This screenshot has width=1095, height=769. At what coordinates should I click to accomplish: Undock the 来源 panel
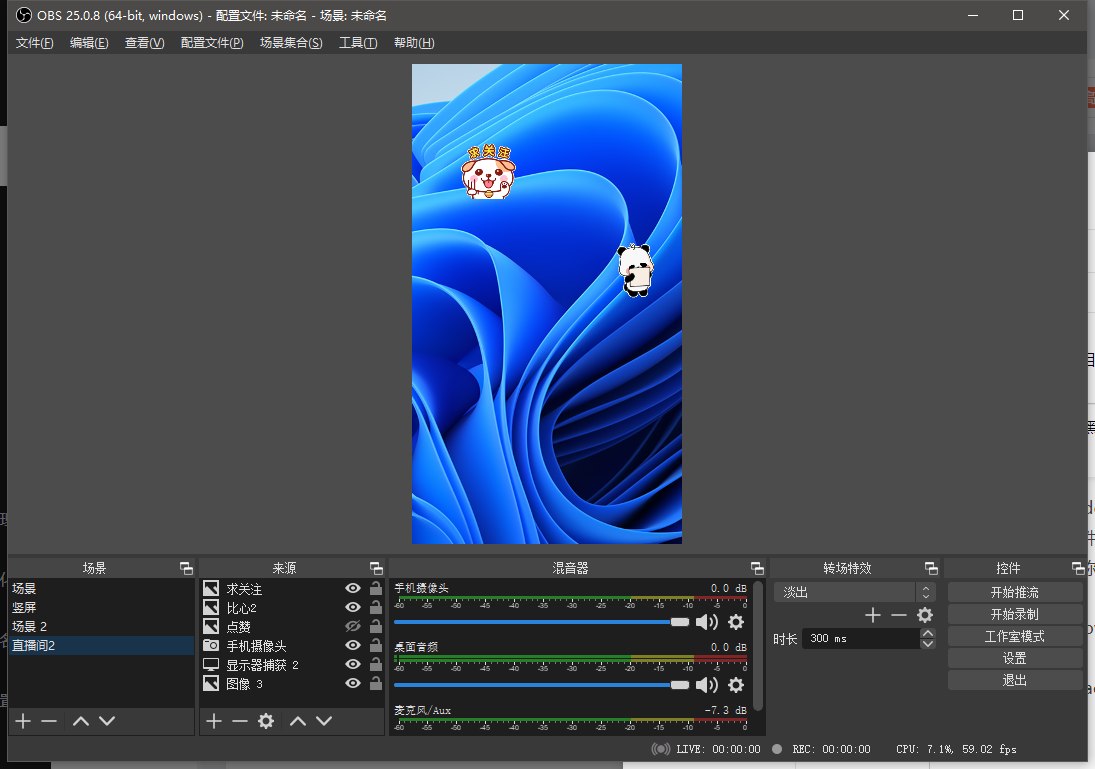coord(376,568)
